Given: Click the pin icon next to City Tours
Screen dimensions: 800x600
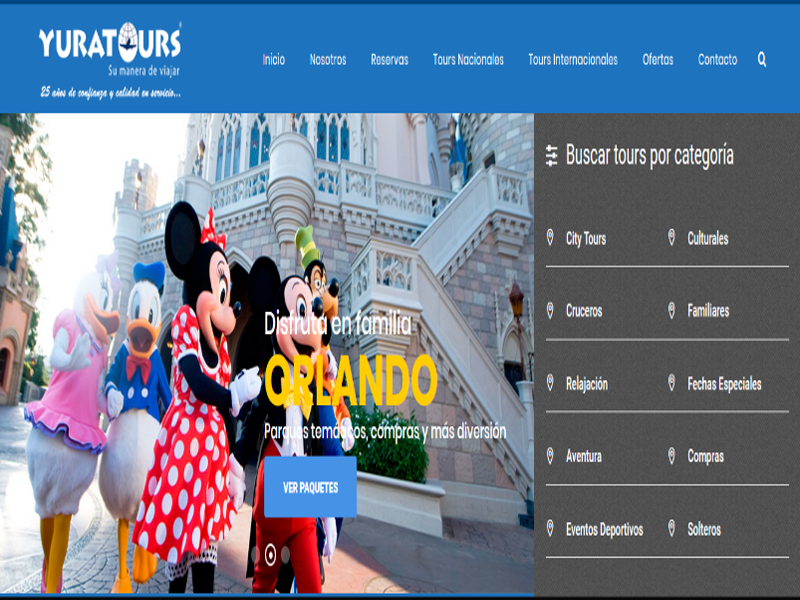Looking at the screenshot, I should (550, 238).
